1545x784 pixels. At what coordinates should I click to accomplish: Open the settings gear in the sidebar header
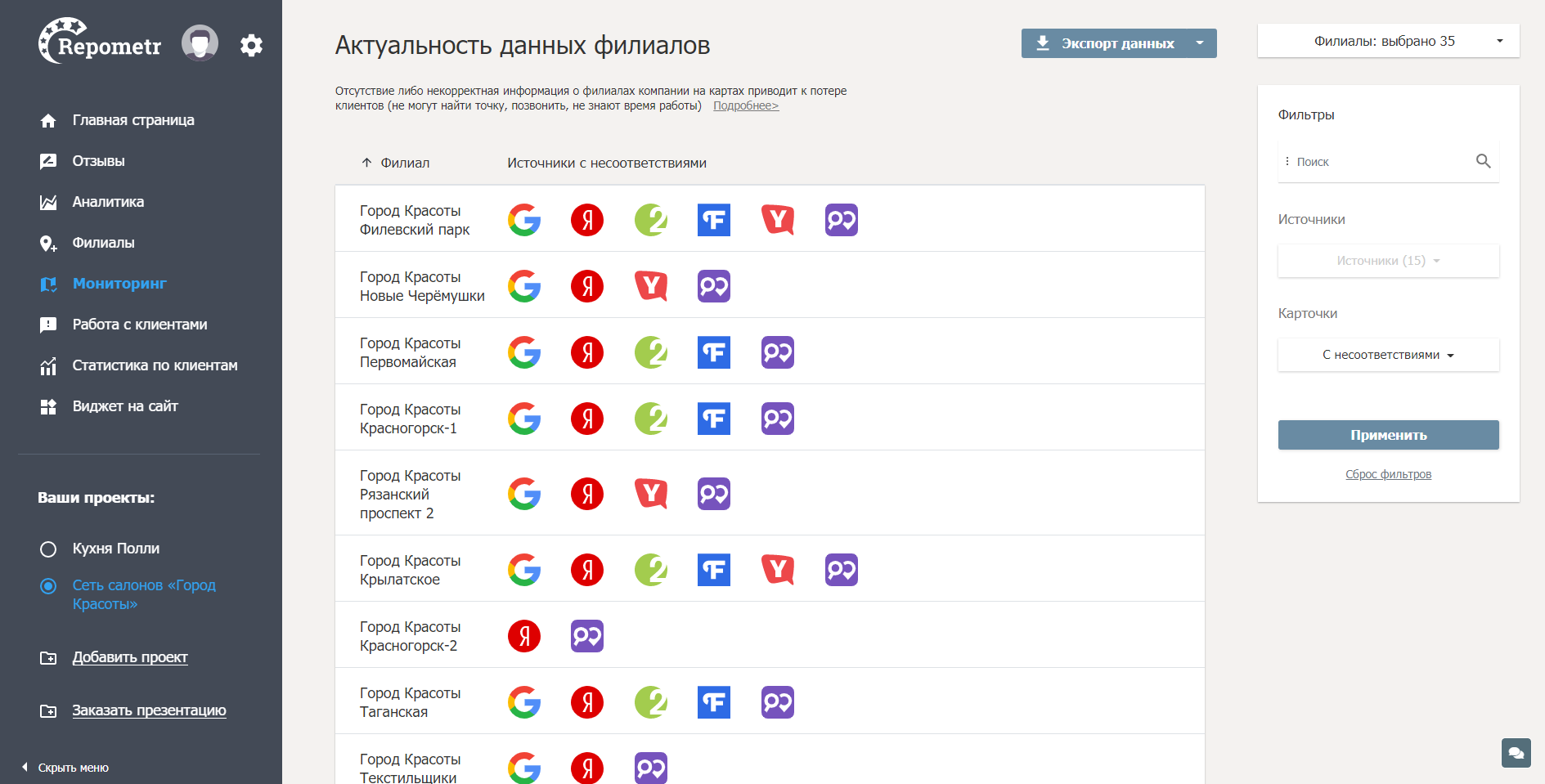pyautogui.click(x=251, y=45)
